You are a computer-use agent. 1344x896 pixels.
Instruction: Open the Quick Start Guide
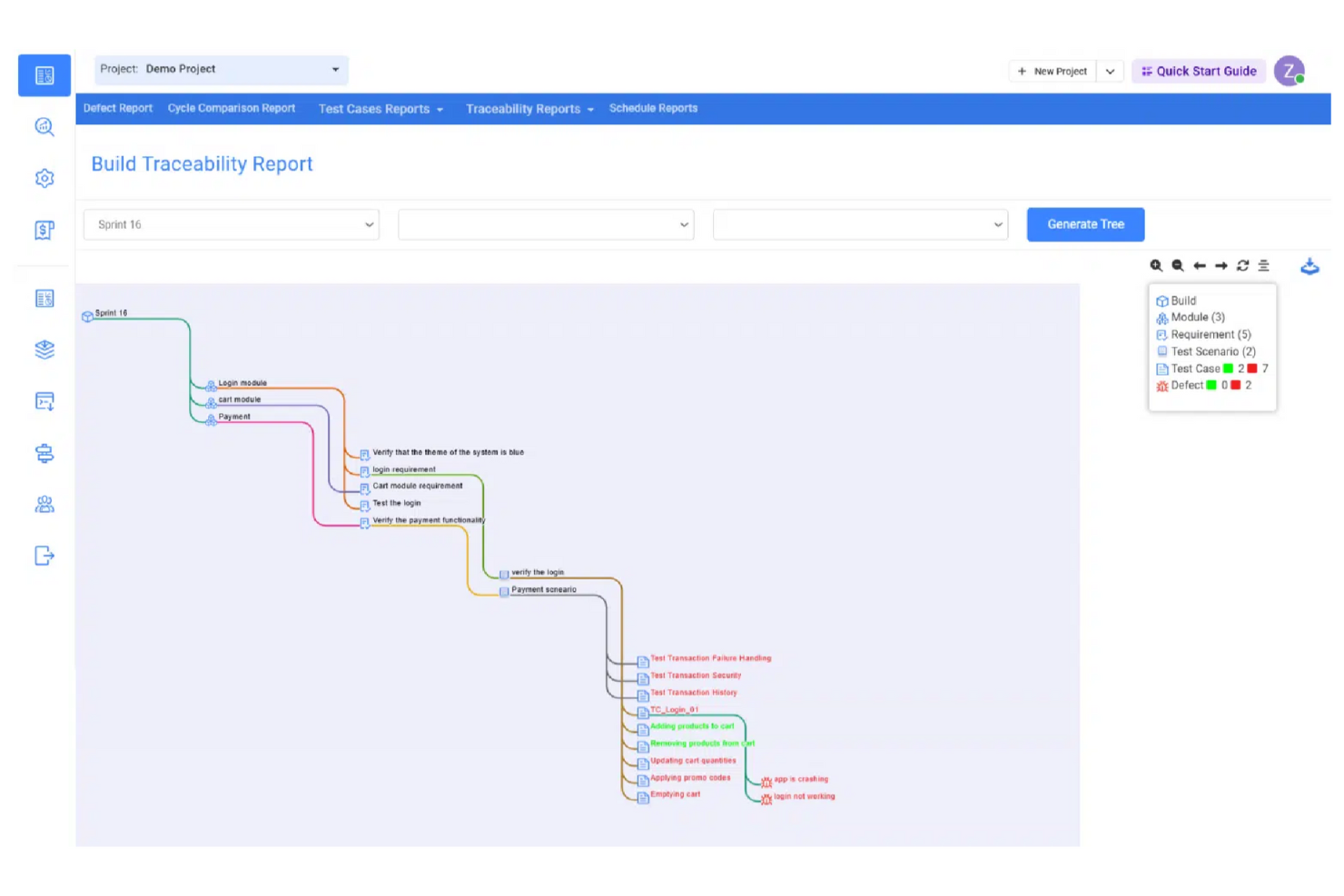[1198, 70]
